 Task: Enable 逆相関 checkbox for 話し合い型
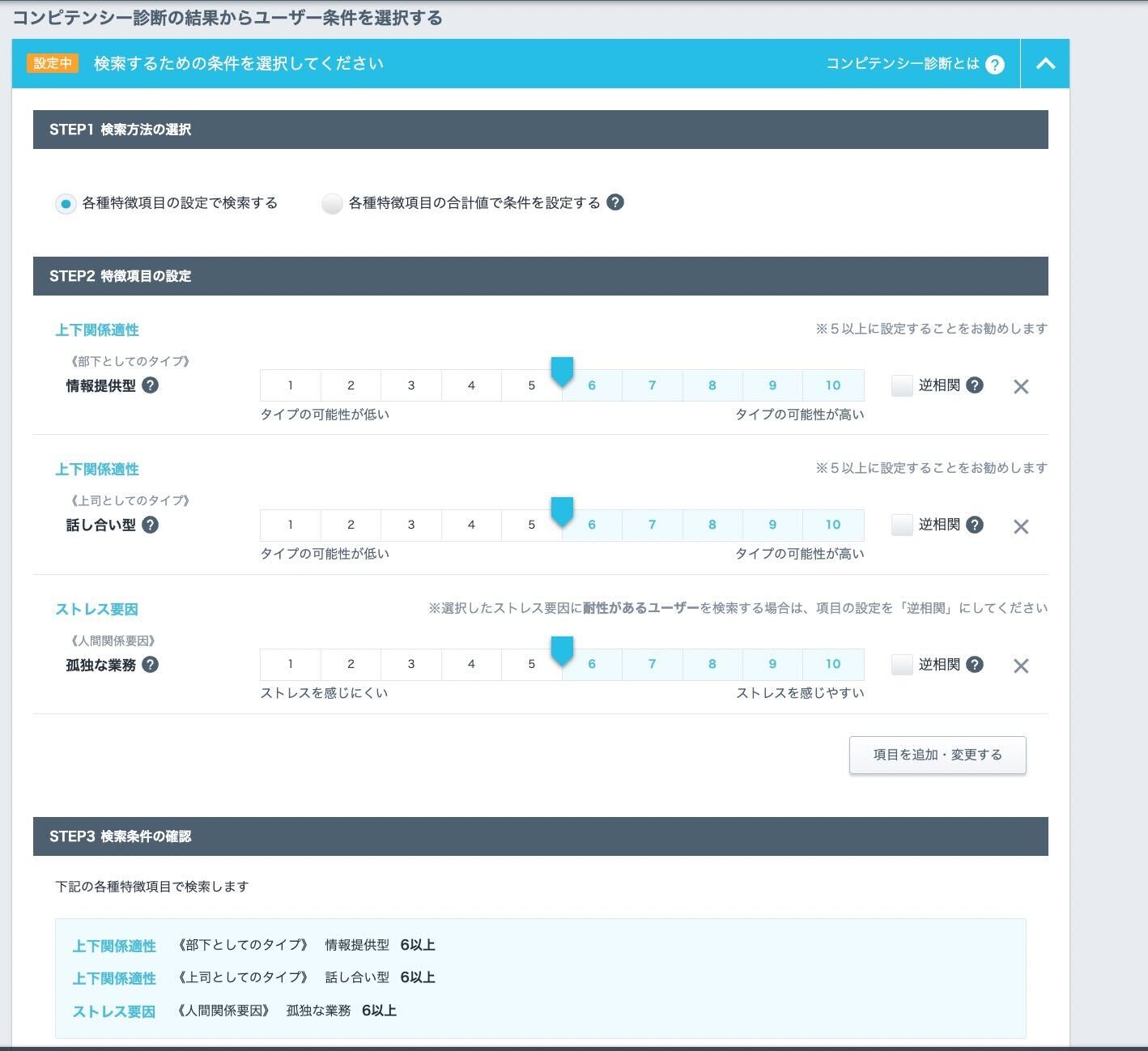pos(902,525)
